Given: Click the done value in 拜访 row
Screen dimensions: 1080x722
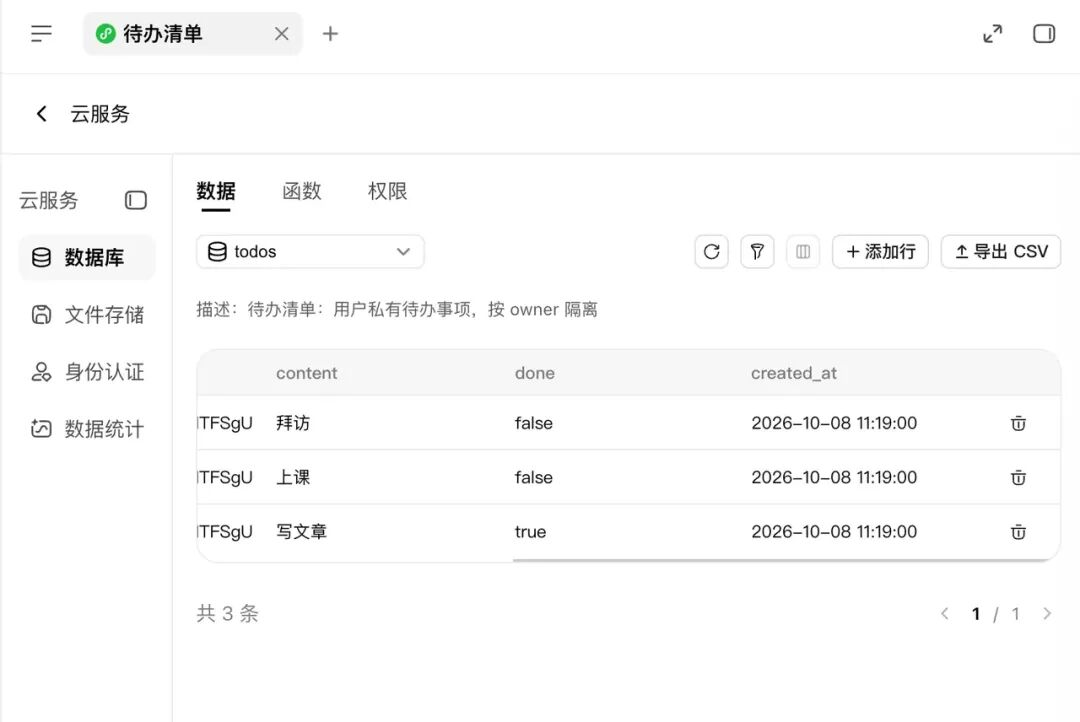Looking at the screenshot, I should click(x=533, y=423).
